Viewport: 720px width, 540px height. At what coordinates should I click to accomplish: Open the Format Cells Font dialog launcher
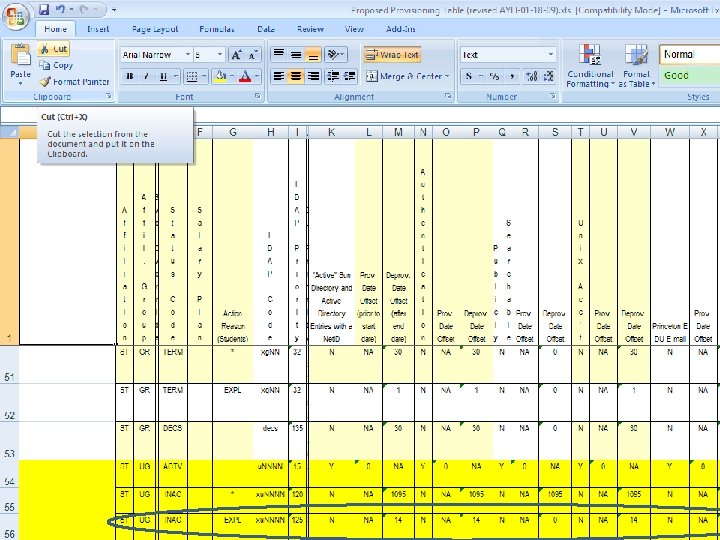pyautogui.click(x=258, y=96)
